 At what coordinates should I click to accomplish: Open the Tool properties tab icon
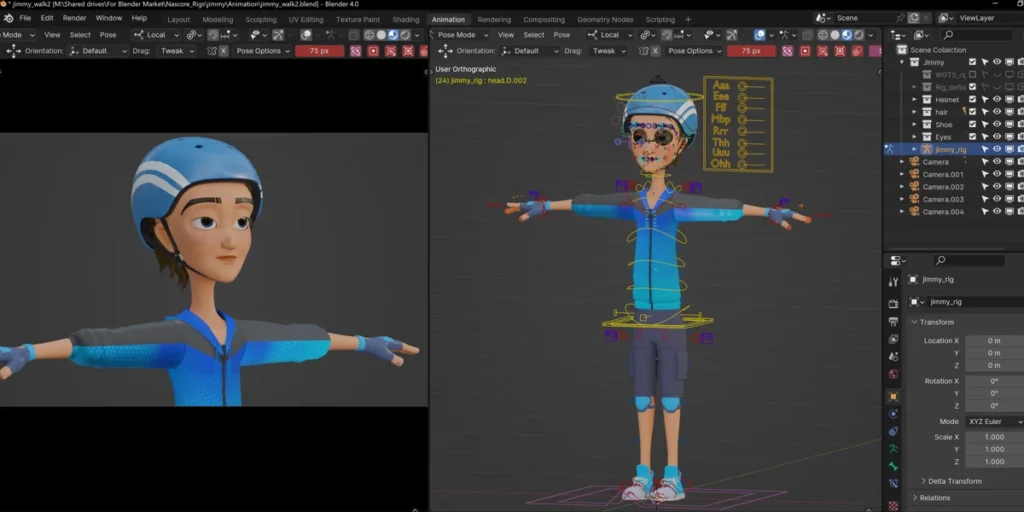(893, 282)
